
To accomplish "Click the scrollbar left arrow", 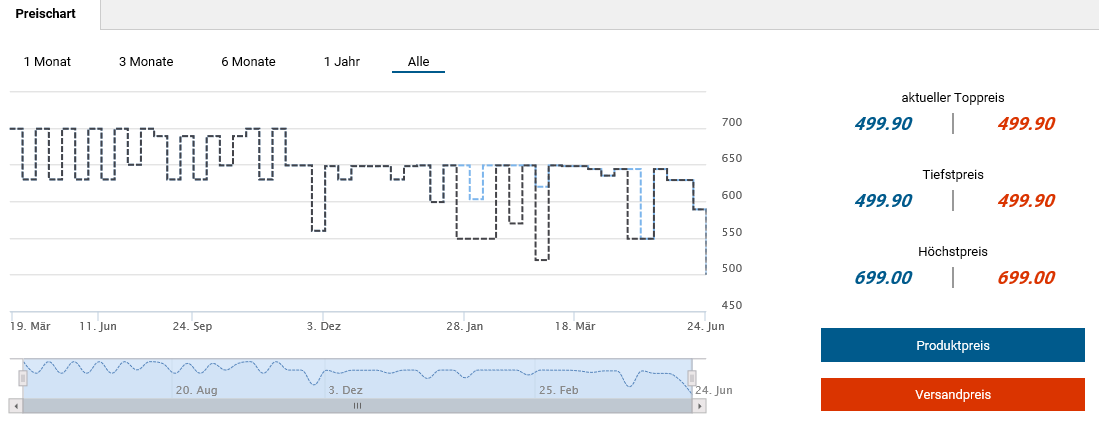I will click(15, 406).
